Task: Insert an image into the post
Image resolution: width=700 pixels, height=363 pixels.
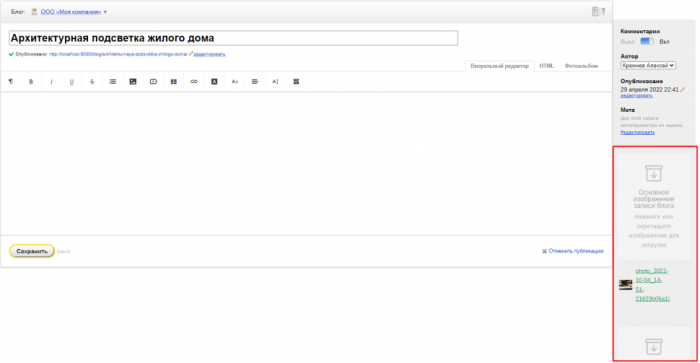Action: pos(133,82)
